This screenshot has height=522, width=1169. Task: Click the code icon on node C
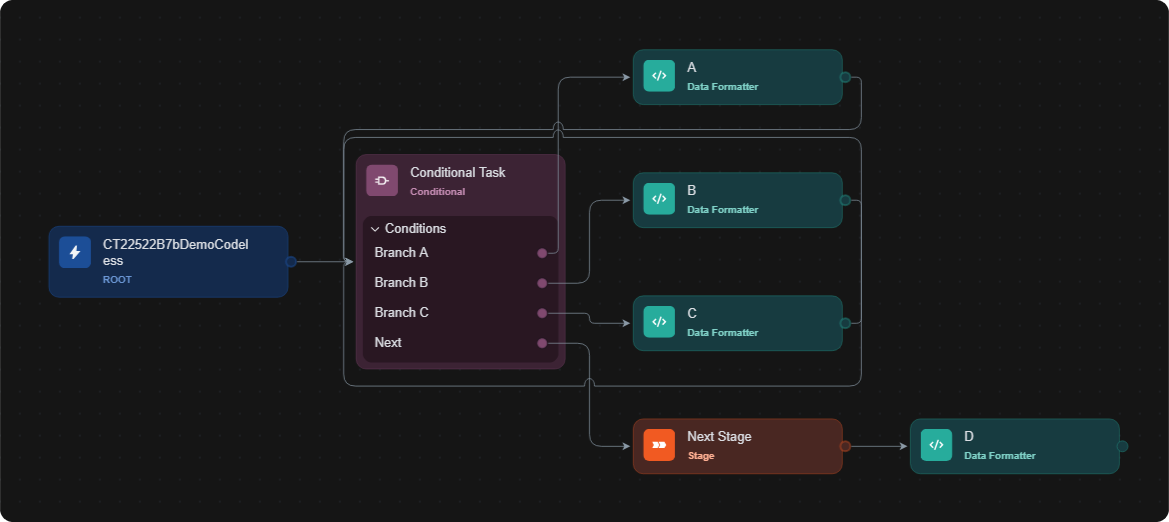659,321
